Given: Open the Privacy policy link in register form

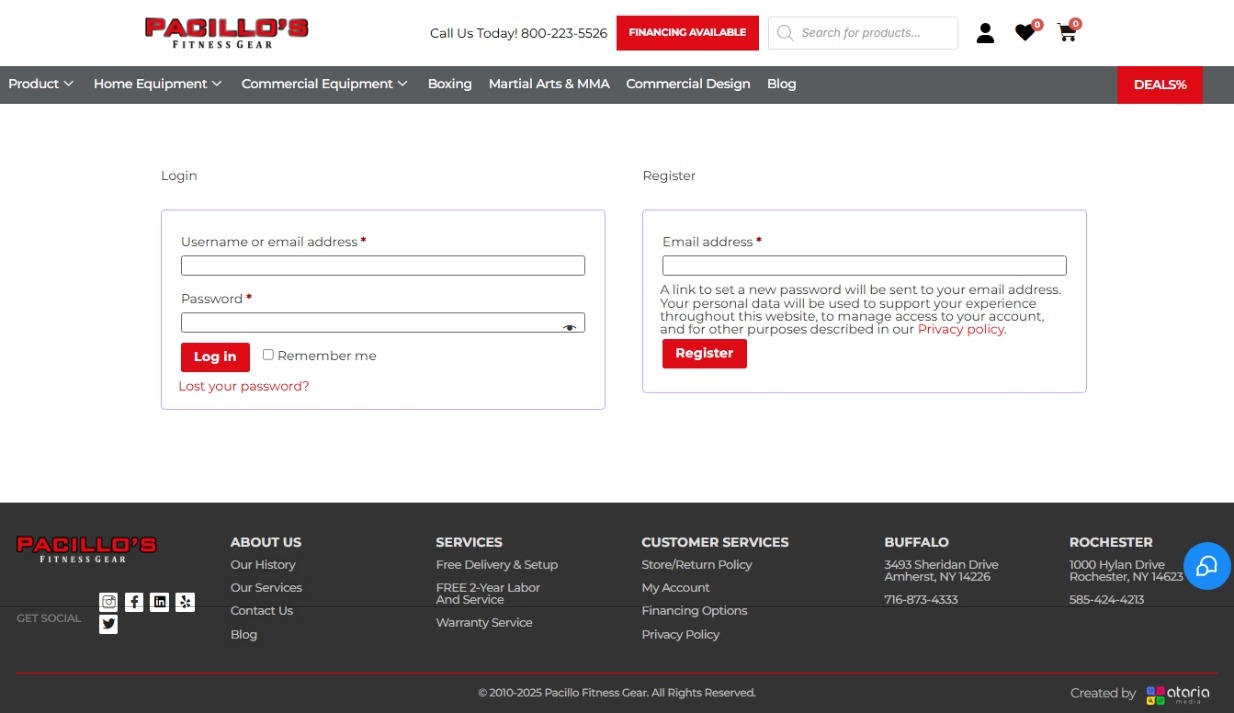Looking at the screenshot, I should [961, 329].
